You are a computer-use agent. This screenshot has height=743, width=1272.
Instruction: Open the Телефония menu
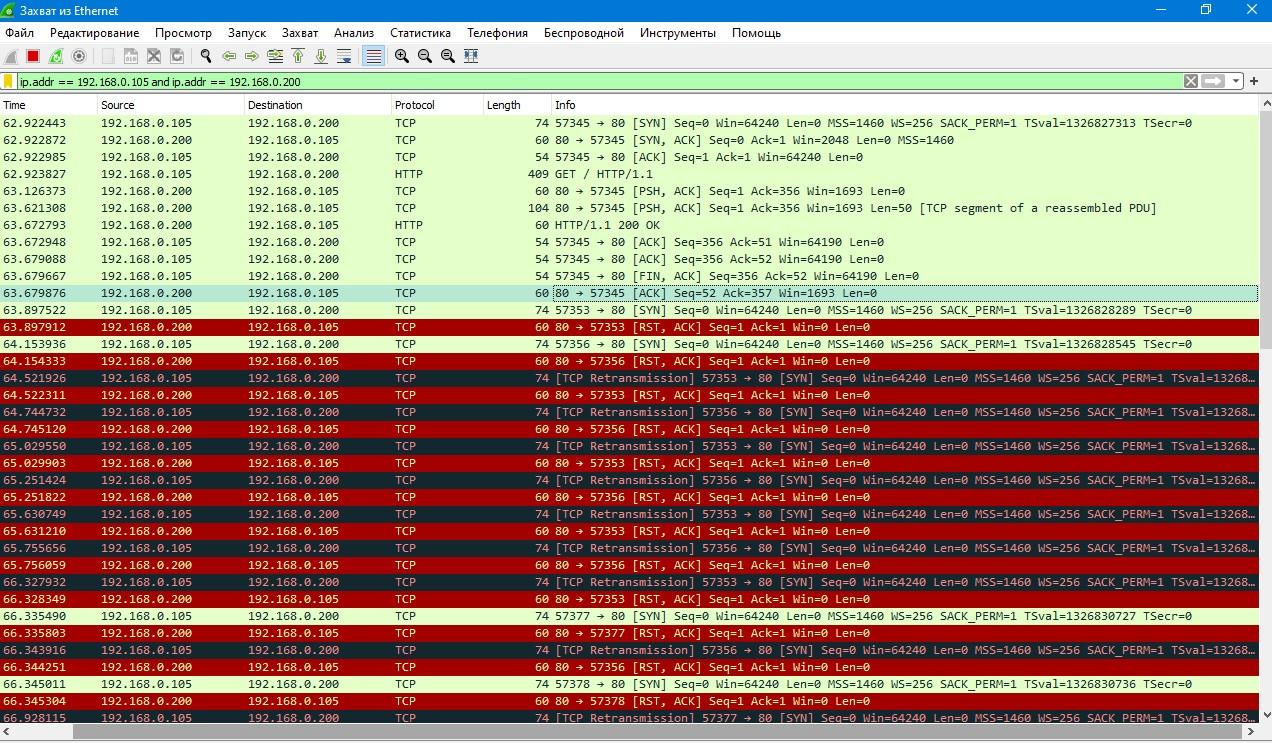pos(497,33)
